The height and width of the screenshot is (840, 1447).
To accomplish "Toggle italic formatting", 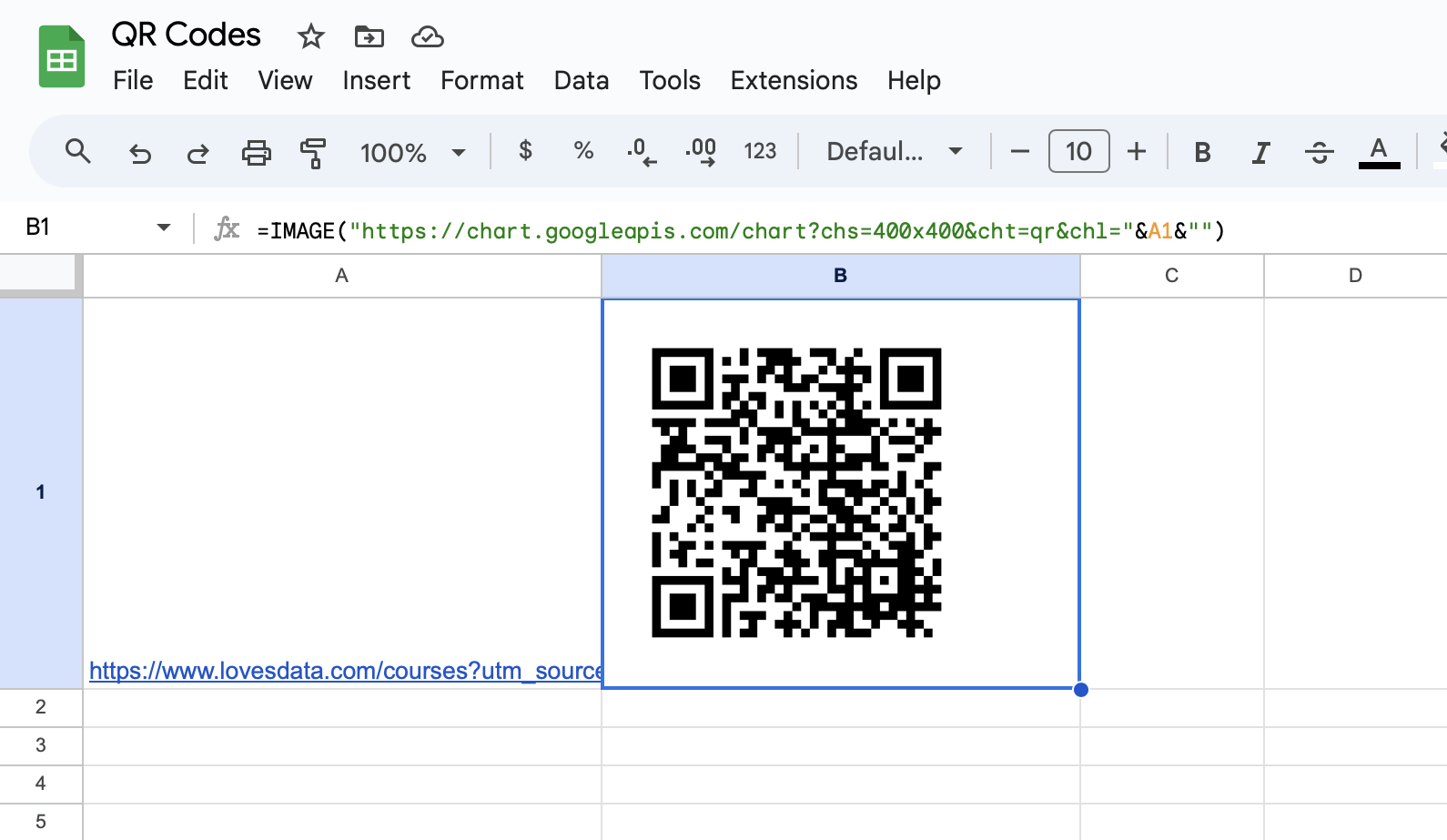I will 1260,152.
